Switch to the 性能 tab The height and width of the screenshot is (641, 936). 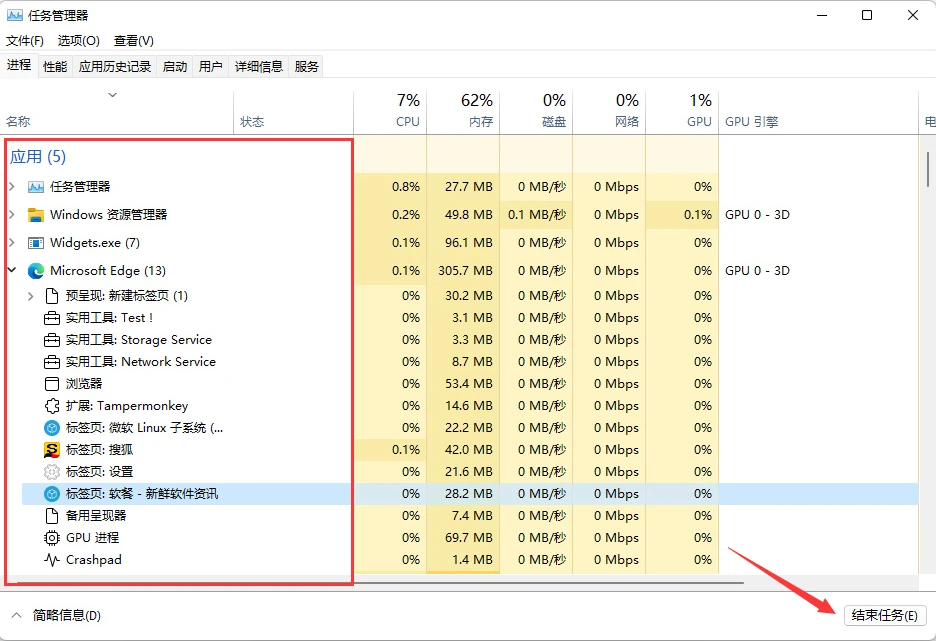pyautogui.click(x=55, y=66)
